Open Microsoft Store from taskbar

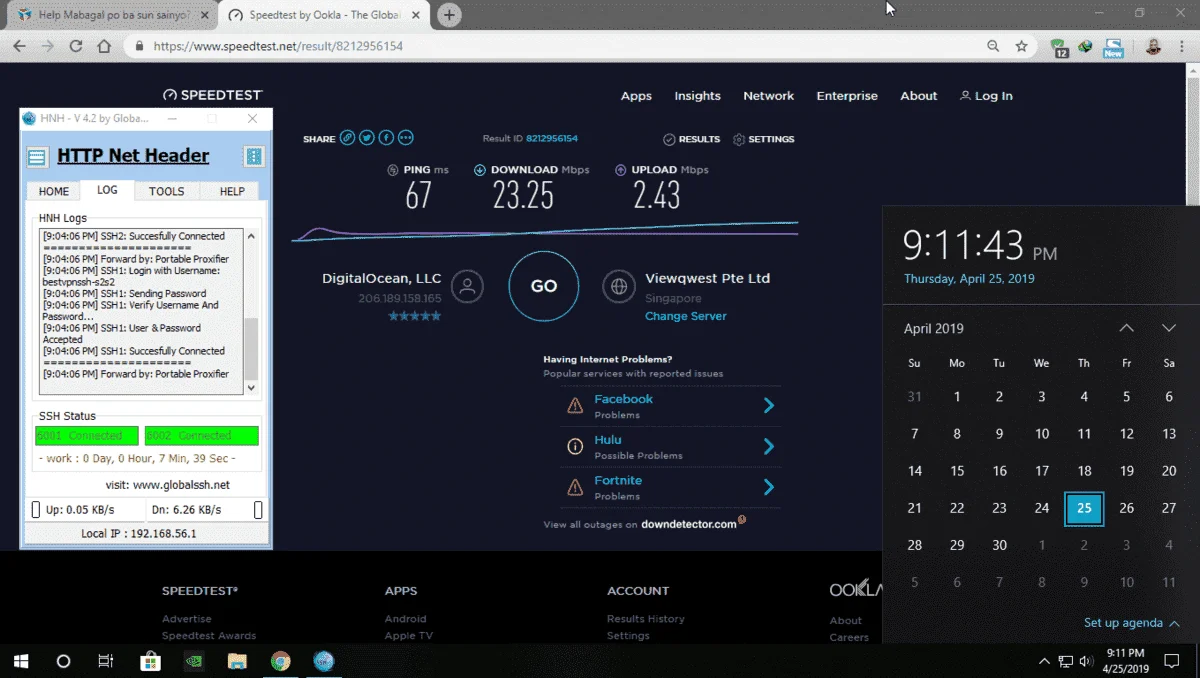tap(150, 661)
